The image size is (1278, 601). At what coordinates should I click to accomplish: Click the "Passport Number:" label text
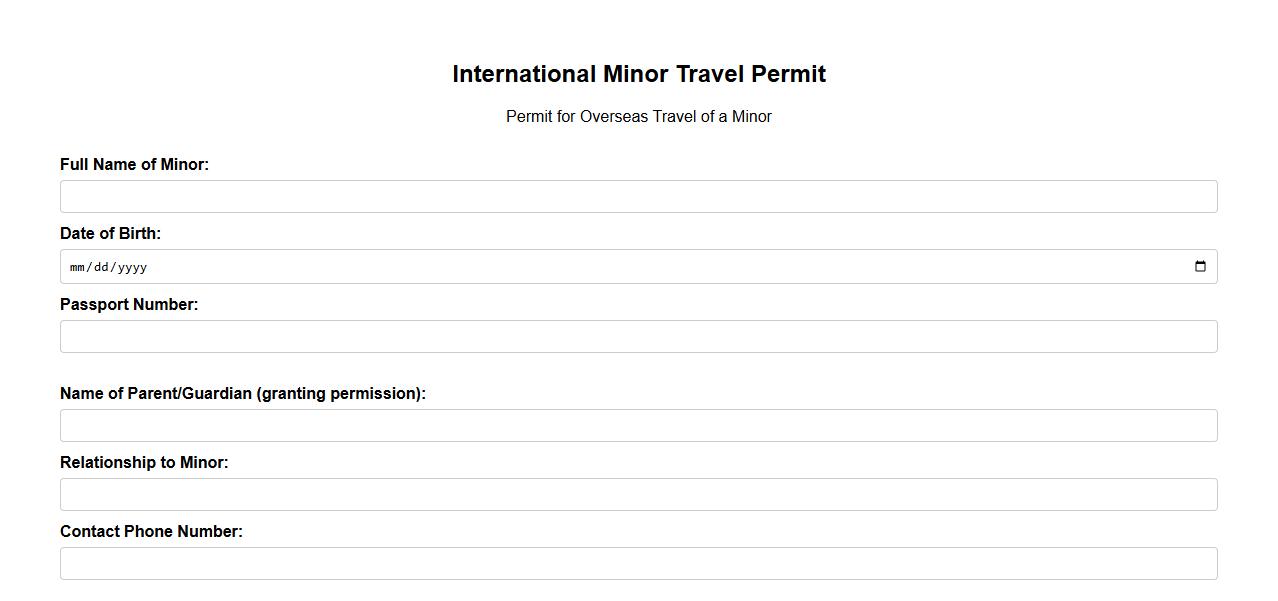(129, 304)
